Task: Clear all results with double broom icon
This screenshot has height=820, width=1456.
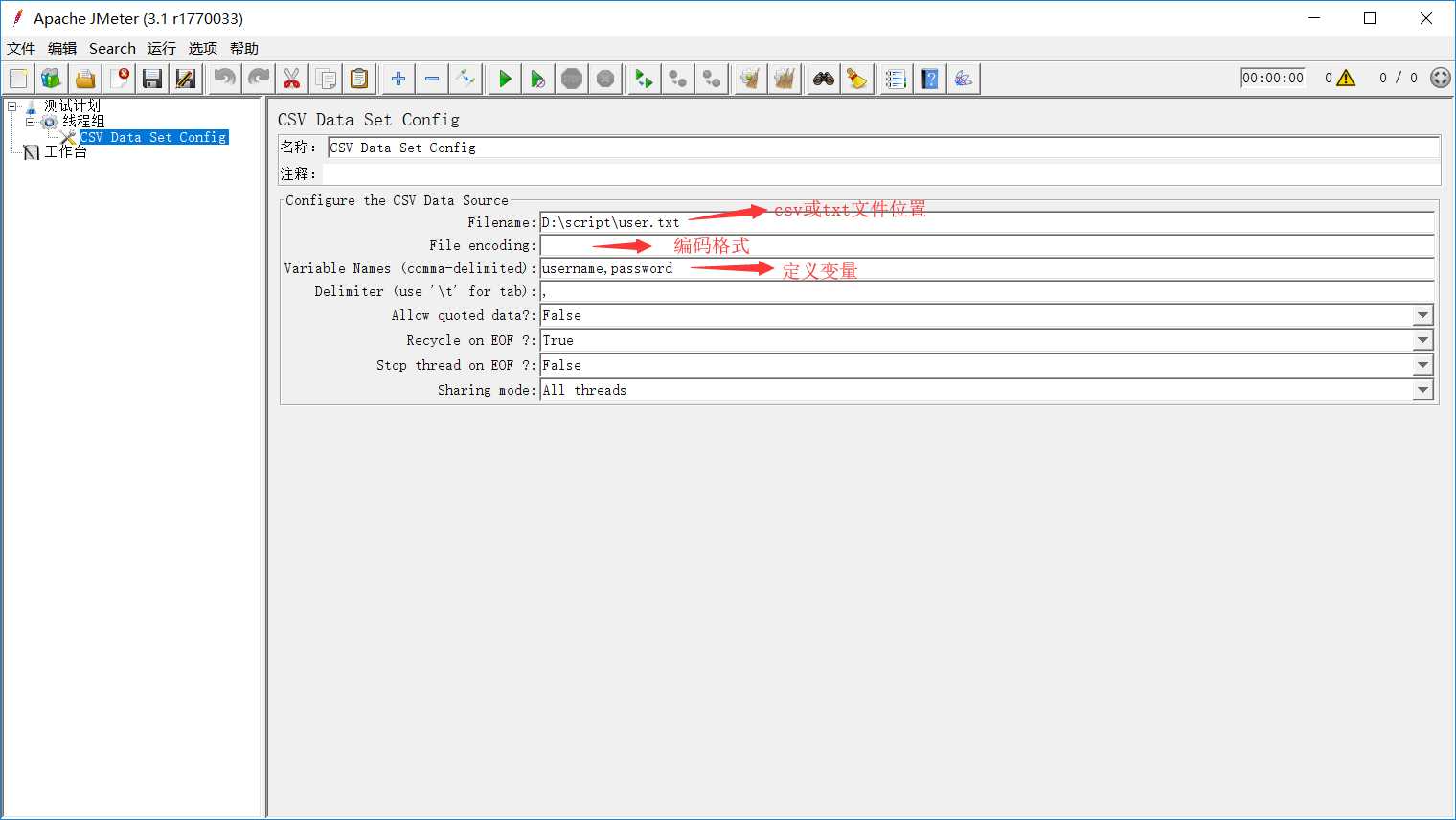Action: click(x=785, y=79)
